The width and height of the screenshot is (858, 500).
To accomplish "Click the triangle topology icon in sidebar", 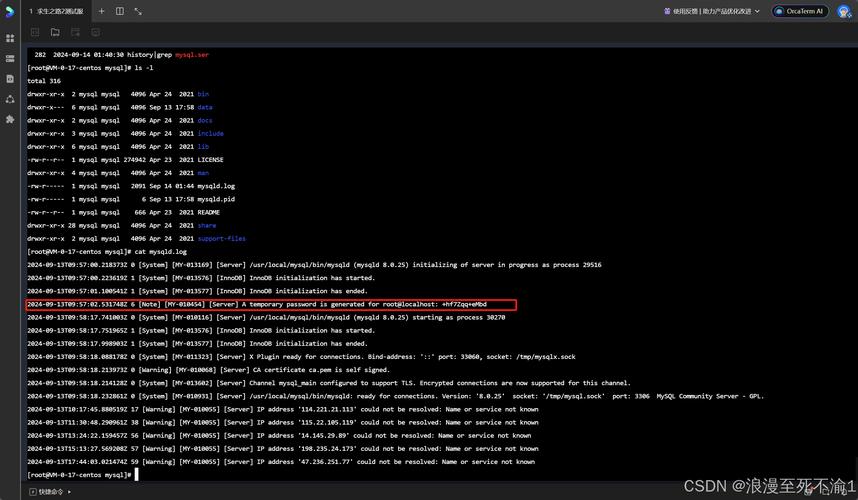I will pyautogui.click(x=10, y=99).
